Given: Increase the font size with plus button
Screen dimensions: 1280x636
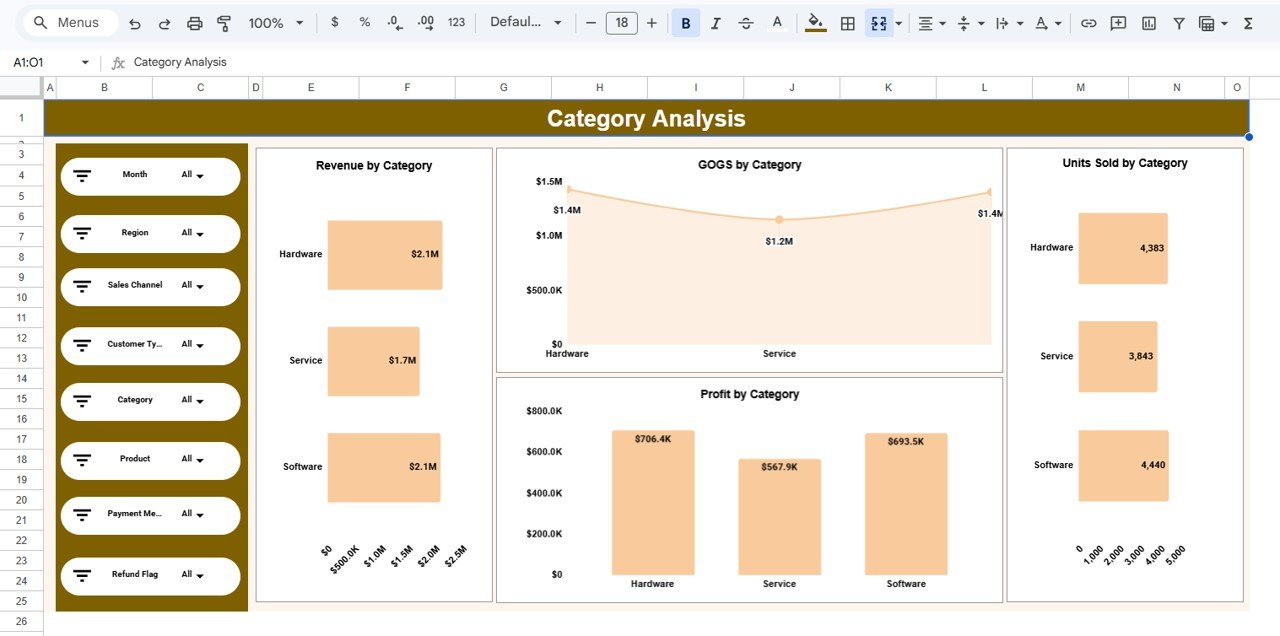Looking at the screenshot, I should [651, 22].
